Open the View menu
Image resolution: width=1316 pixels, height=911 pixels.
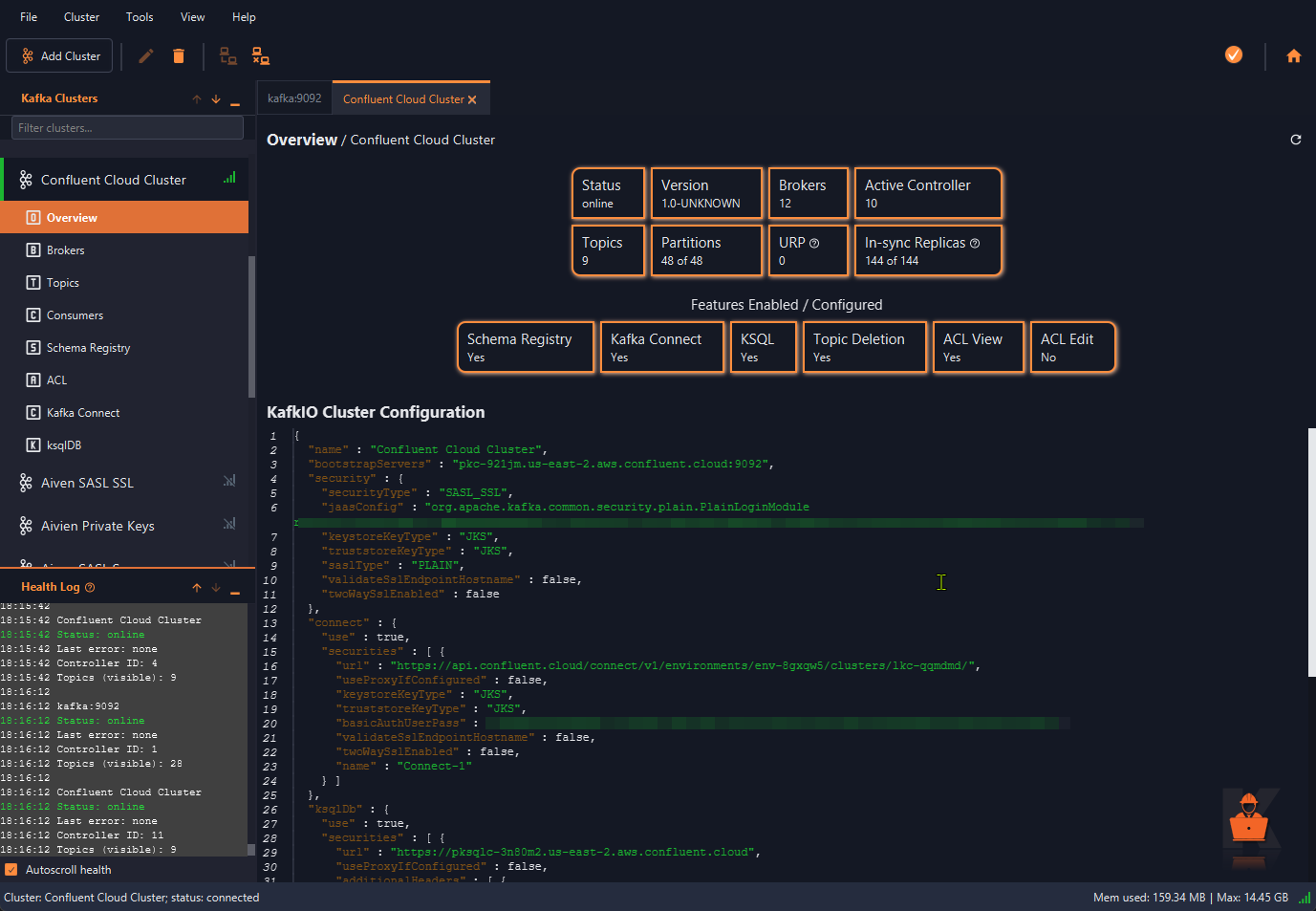pos(193,17)
